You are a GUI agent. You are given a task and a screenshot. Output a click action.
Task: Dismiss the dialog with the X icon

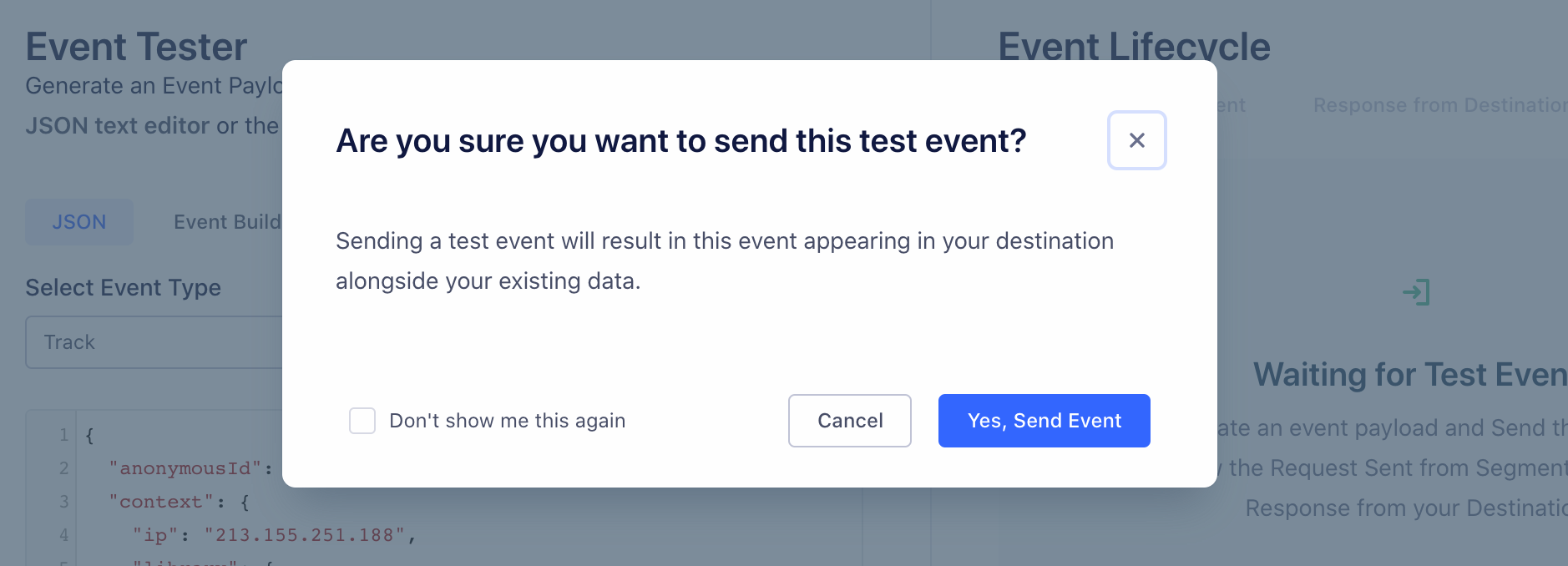1136,140
